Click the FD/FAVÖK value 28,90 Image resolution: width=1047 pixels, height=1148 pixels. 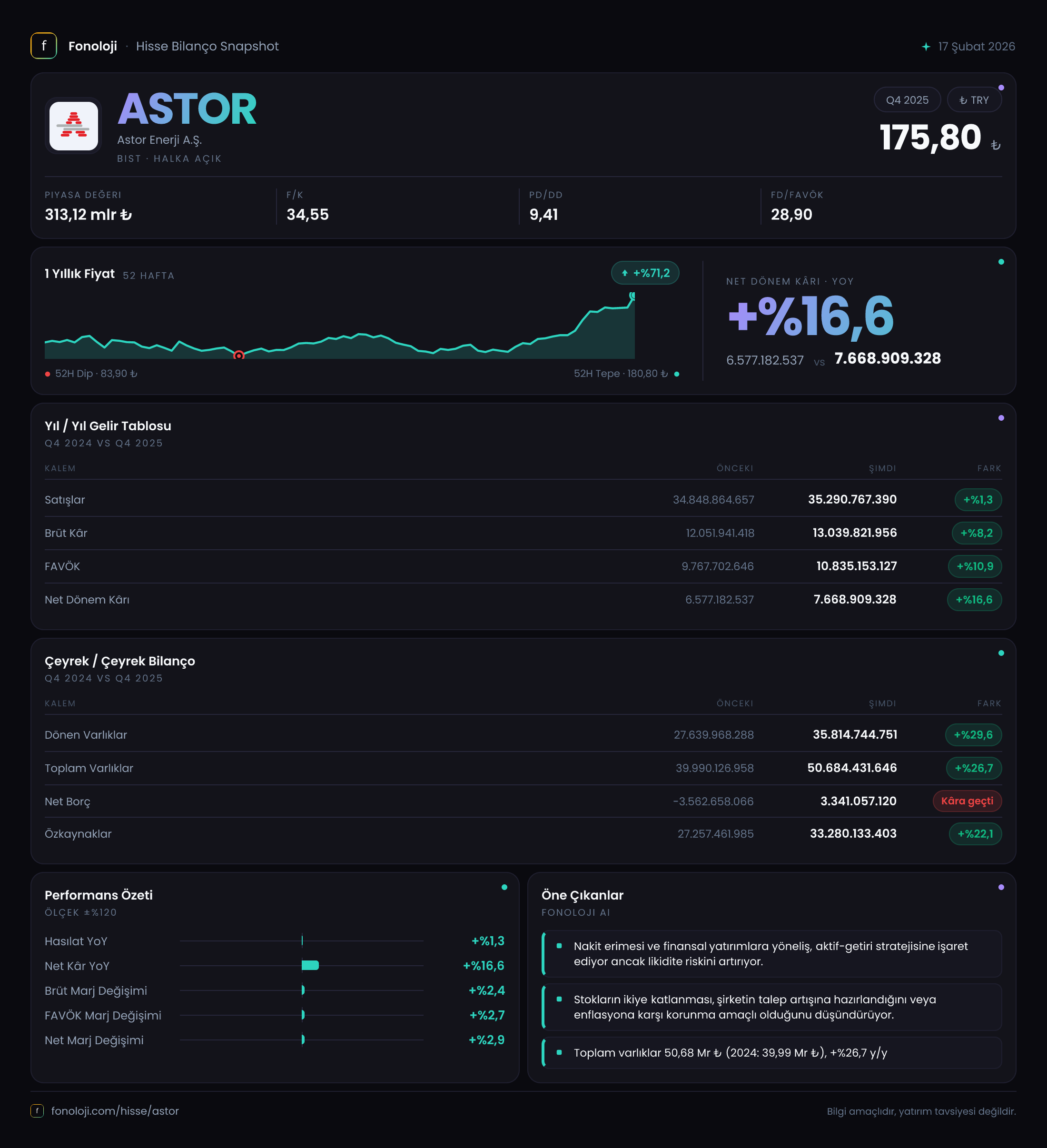coord(791,215)
